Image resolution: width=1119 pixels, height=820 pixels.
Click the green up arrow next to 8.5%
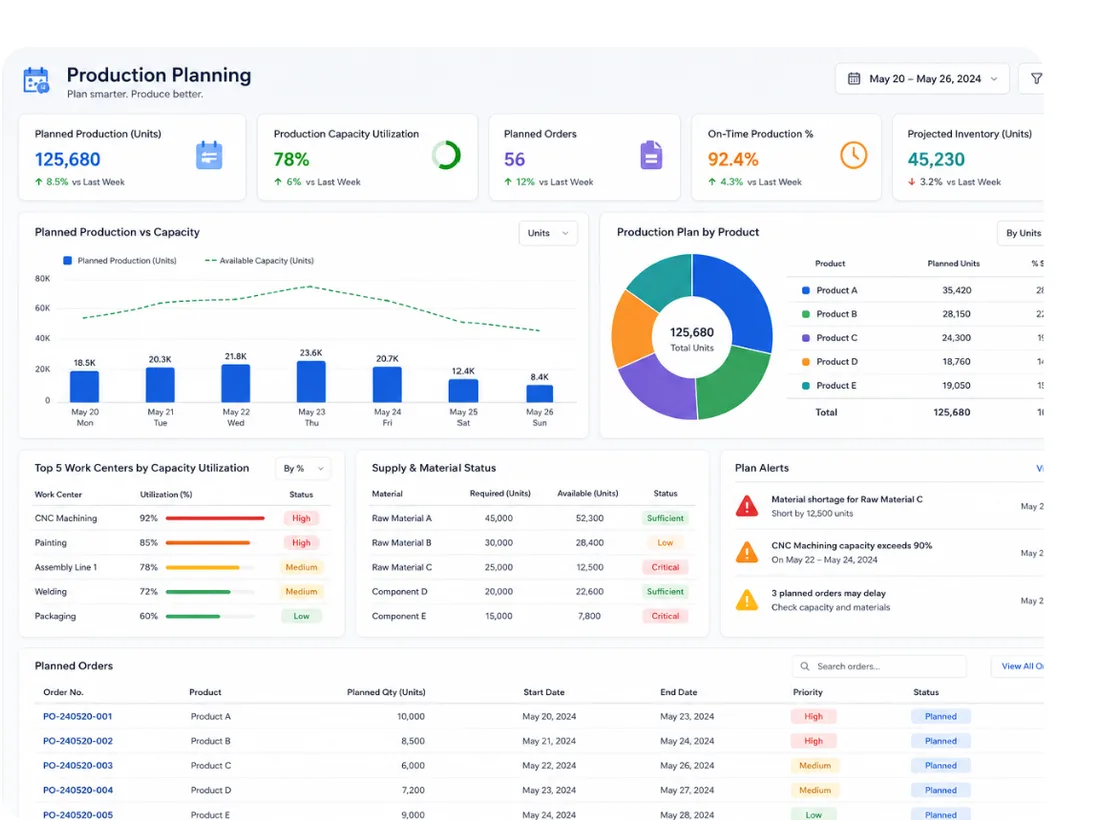pyautogui.click(x=39, y=182)
